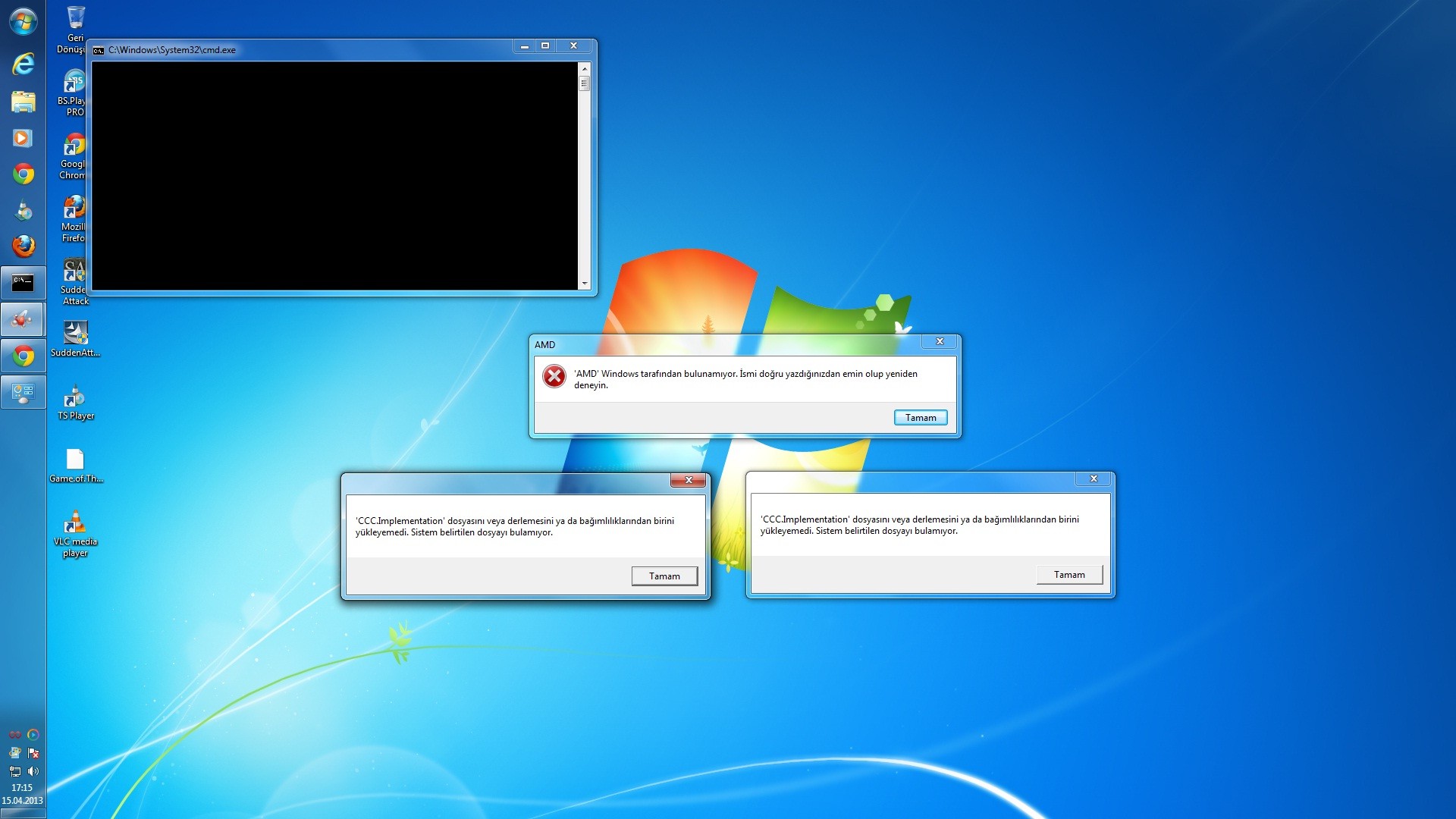Close the AMD error dialog
The width and height of the screenshot is (1456, 819).
coord(940,342)
